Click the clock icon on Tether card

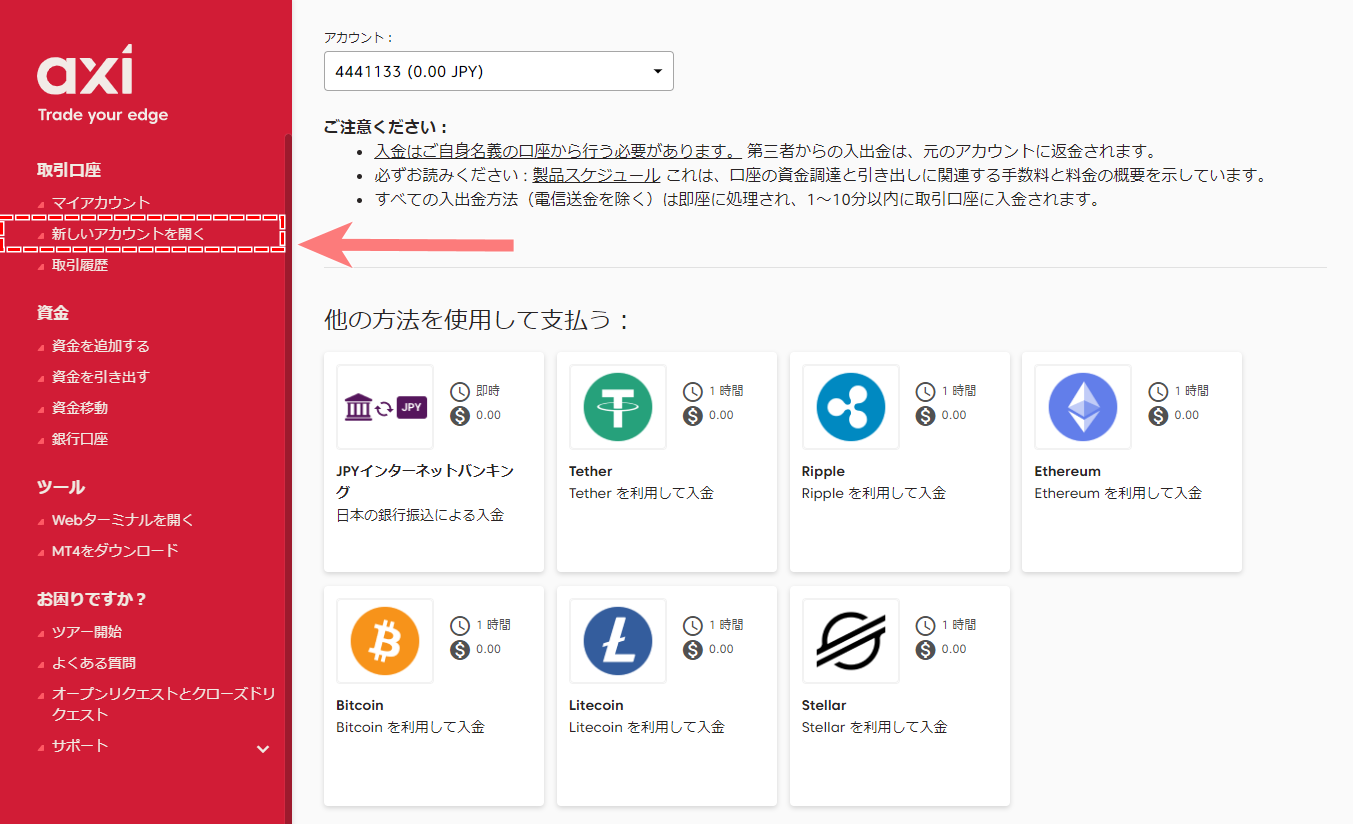(x=693, y=392)
